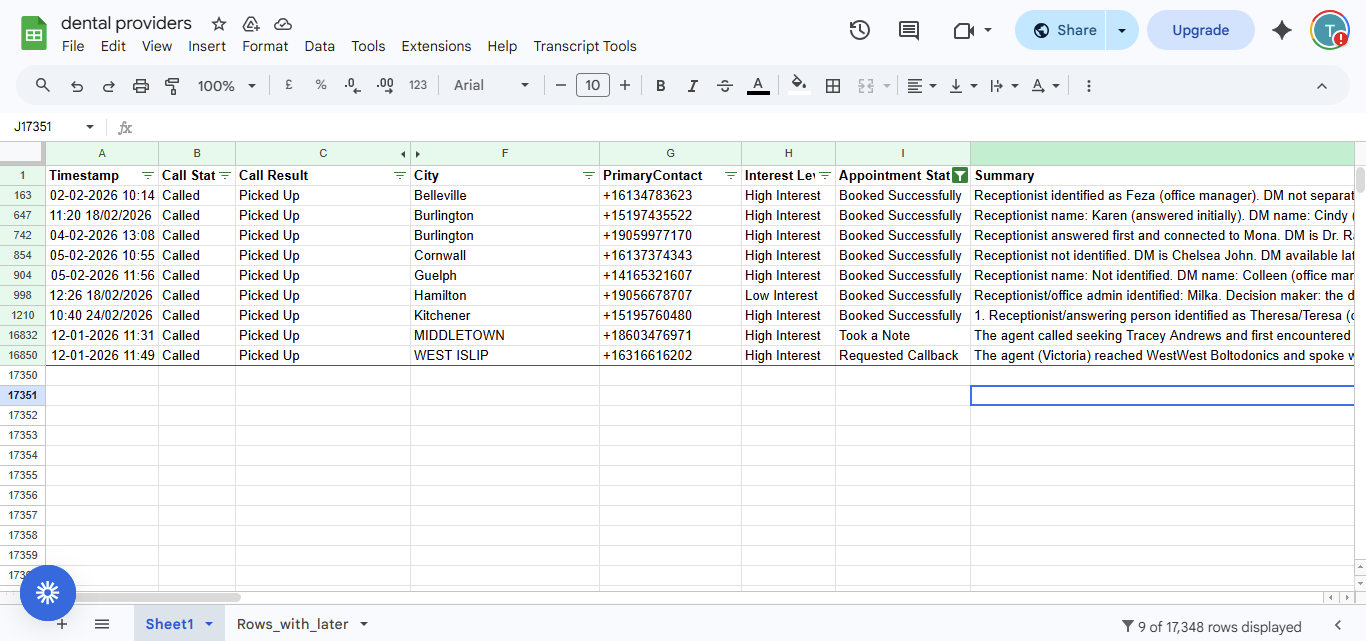Star this spreadsheet

coord(219,23)
